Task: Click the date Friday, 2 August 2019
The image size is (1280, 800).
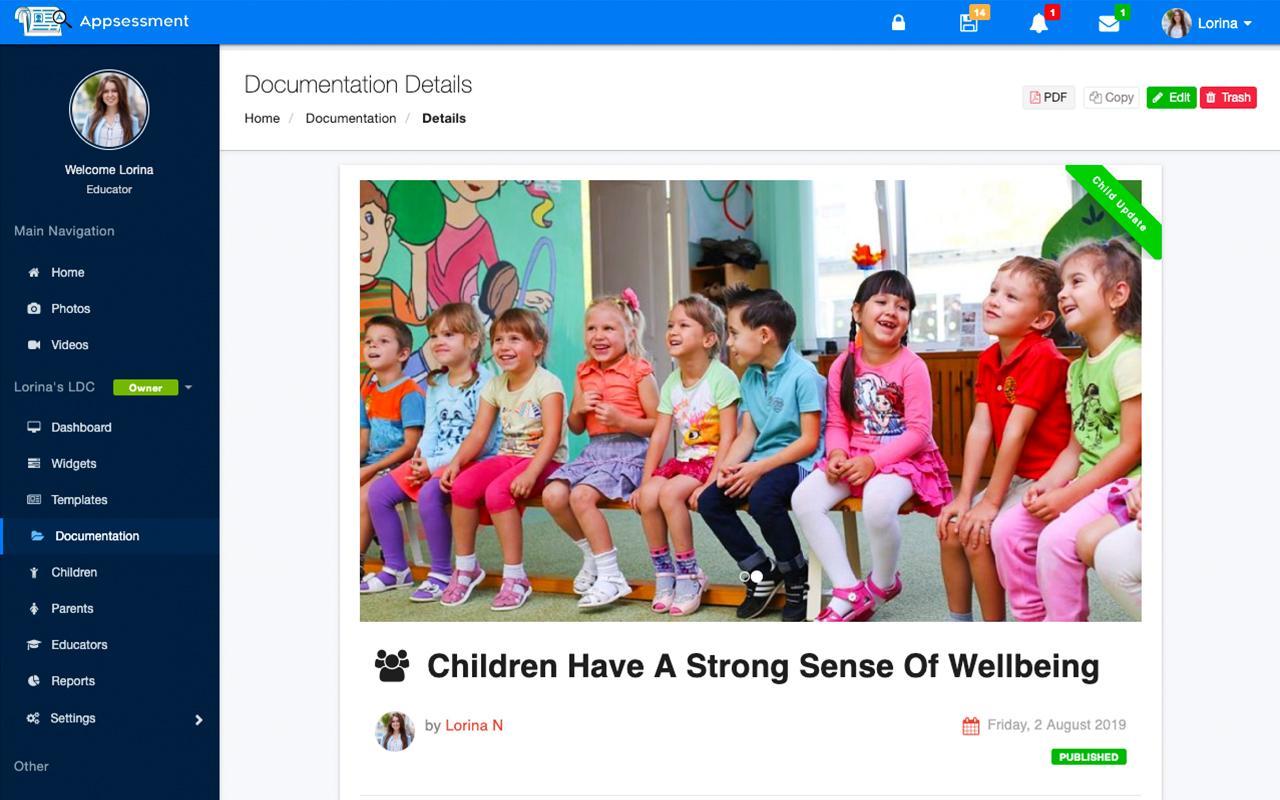Action: [x=1056, y=725]
